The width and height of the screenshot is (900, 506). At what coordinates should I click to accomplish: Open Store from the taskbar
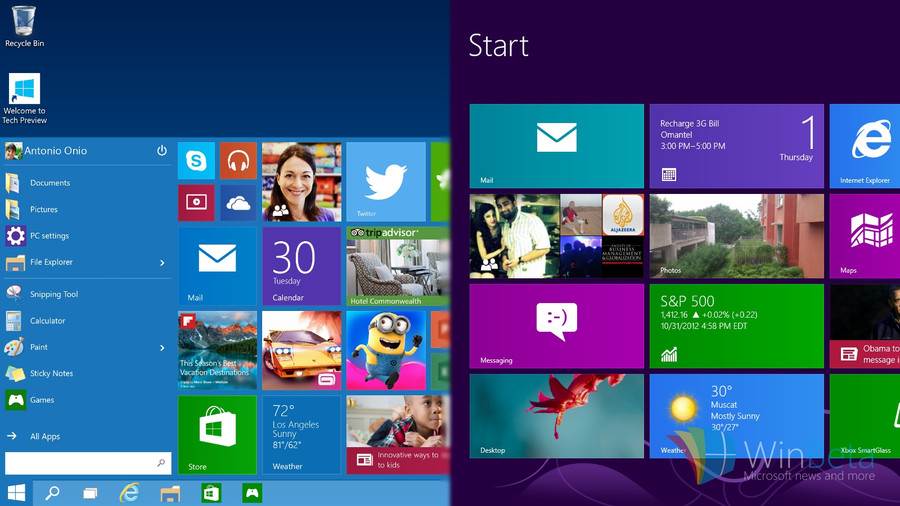coord(211,493)
